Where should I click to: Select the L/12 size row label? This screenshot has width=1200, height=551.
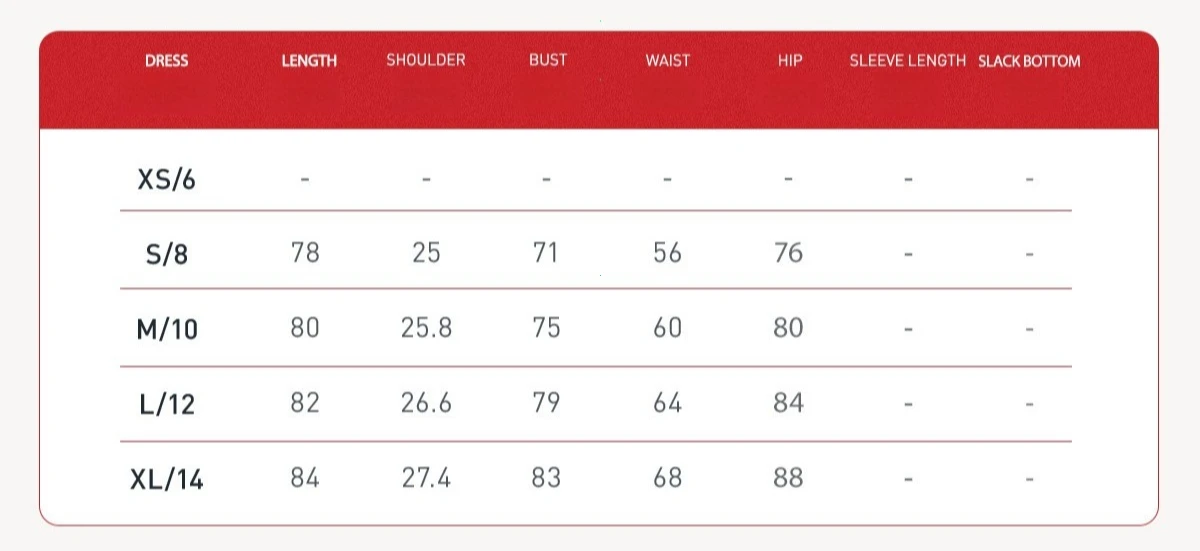click(167, 404)
